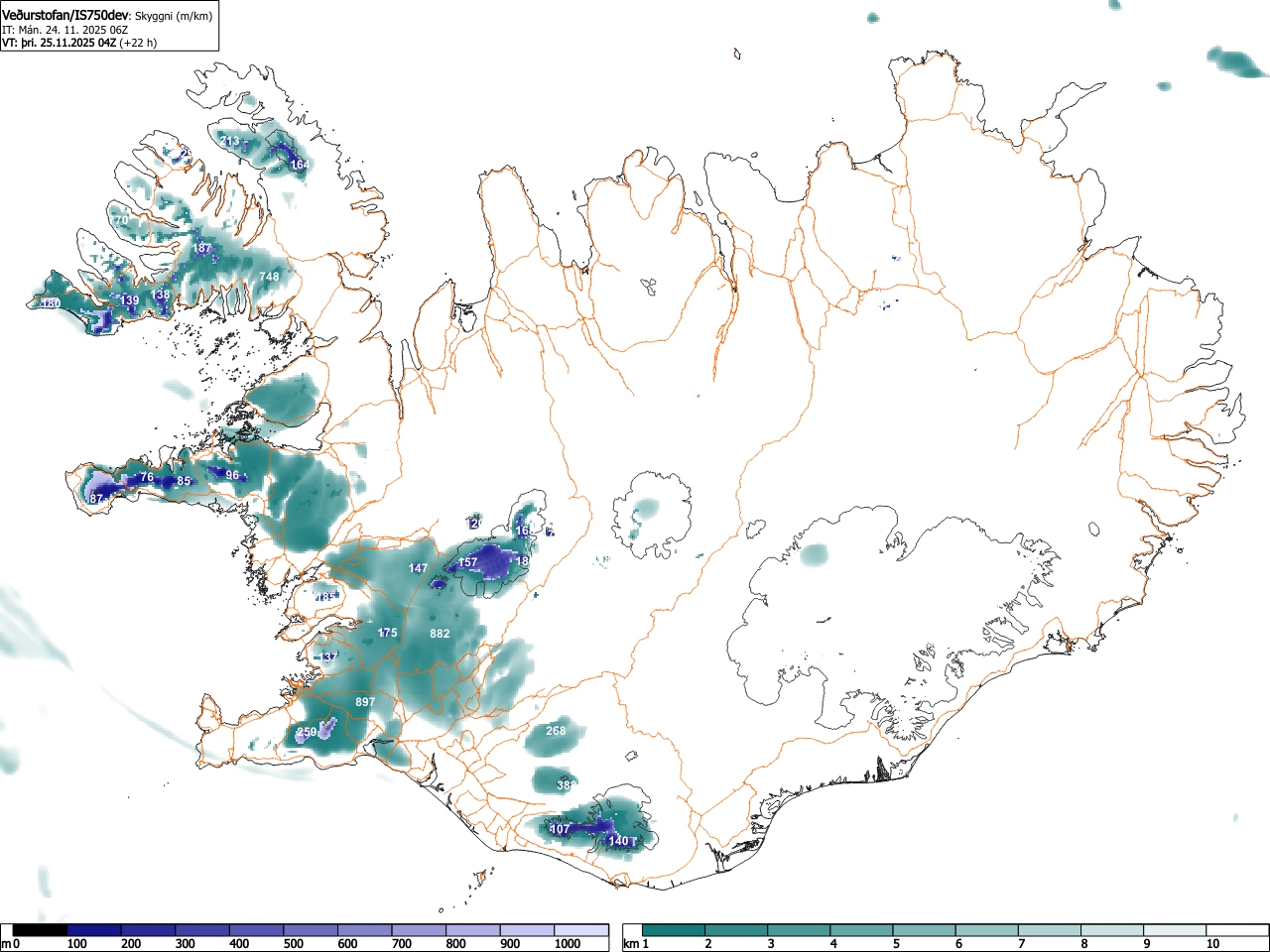This screenshot has width=1270, height=952.
Task: Click the 187 visibility value
Action: pos(202,248)
